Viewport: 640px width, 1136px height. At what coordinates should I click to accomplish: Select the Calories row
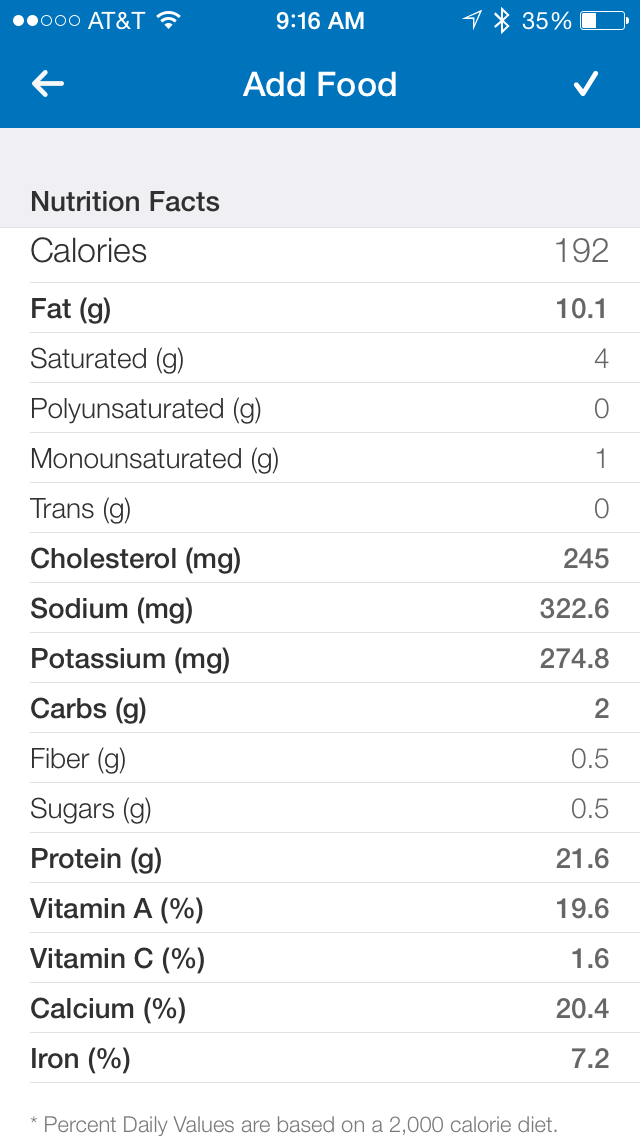[x=320, y=251]
